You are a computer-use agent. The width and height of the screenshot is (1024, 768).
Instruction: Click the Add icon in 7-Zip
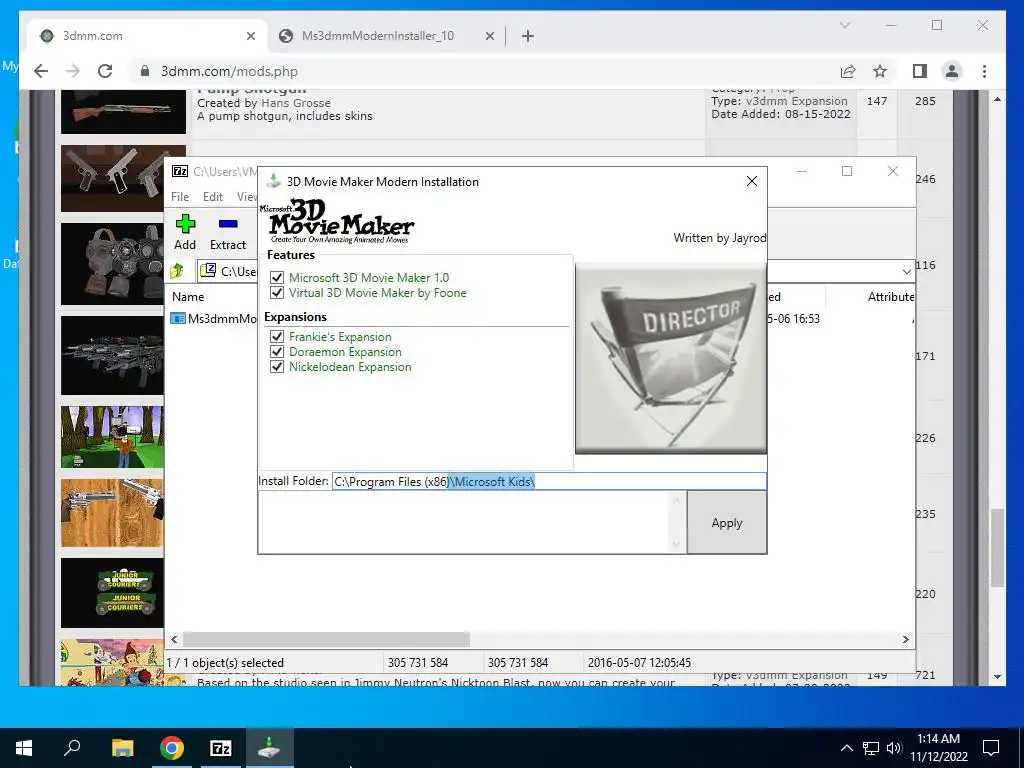[185, 232]
